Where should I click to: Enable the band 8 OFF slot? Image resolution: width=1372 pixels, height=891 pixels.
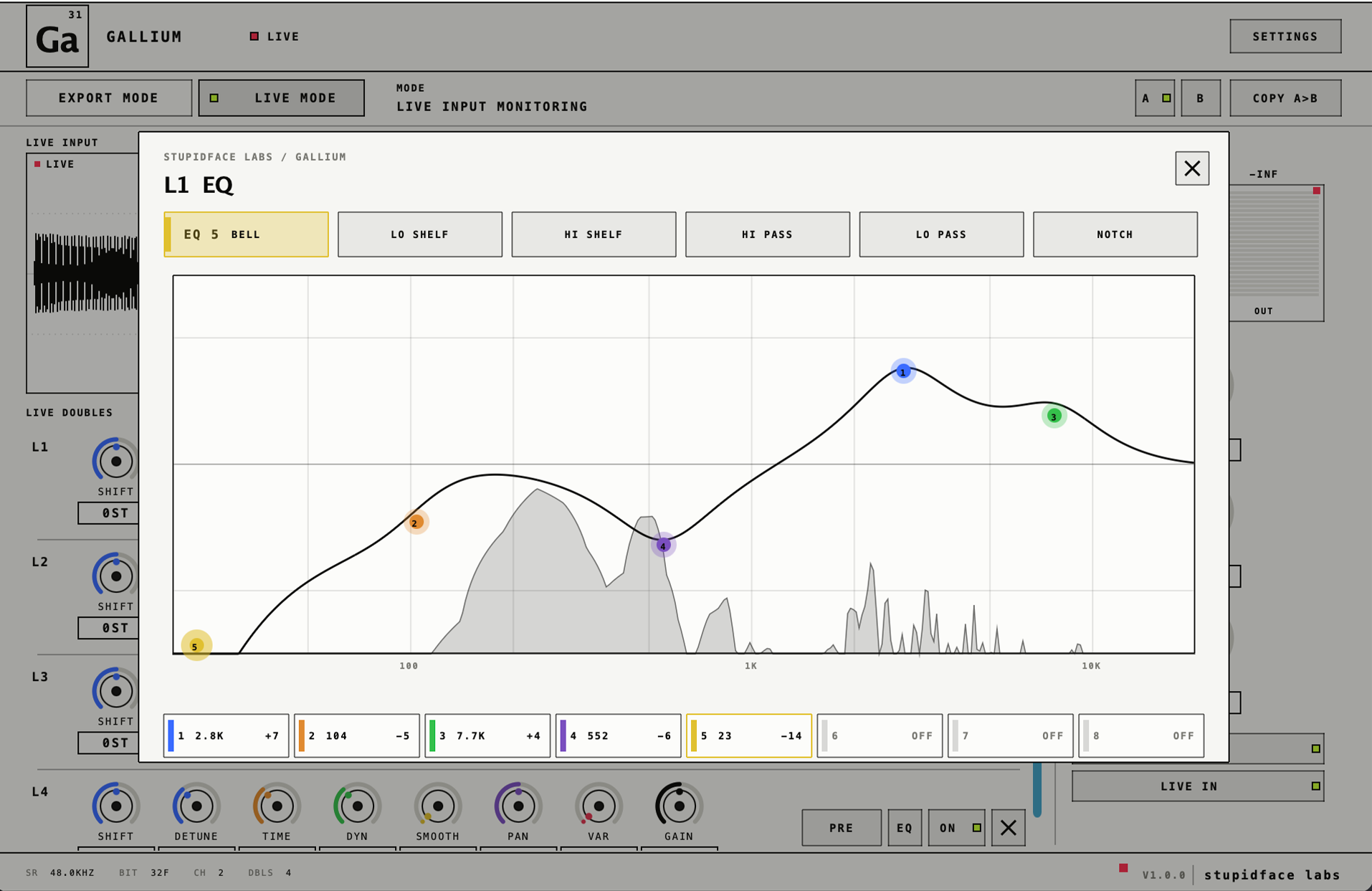[x=1141, y=735]
